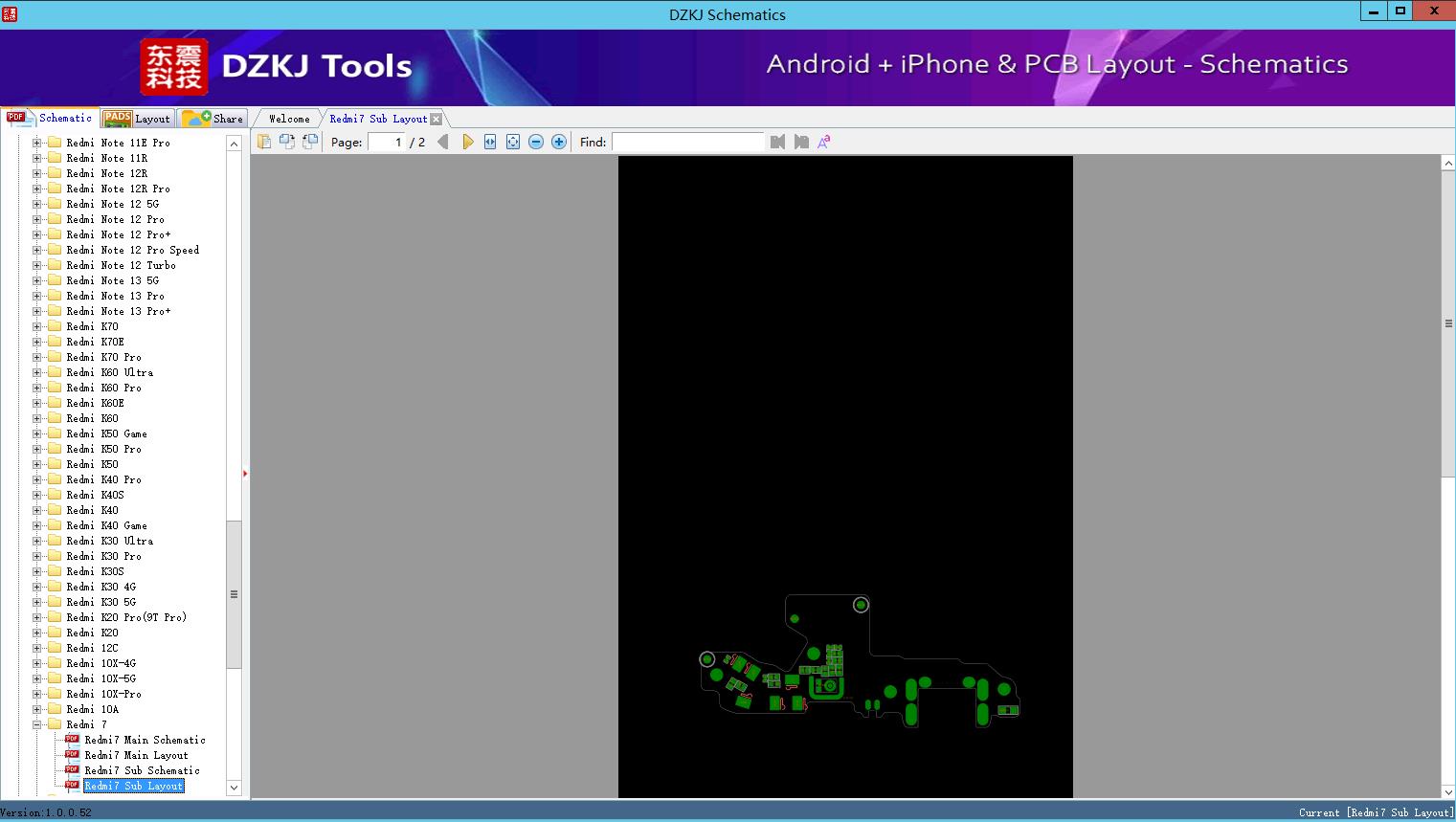This screenshot has height=822, width=1456.
Task: Click the Find search input field
Action: [x=687, y=142]
